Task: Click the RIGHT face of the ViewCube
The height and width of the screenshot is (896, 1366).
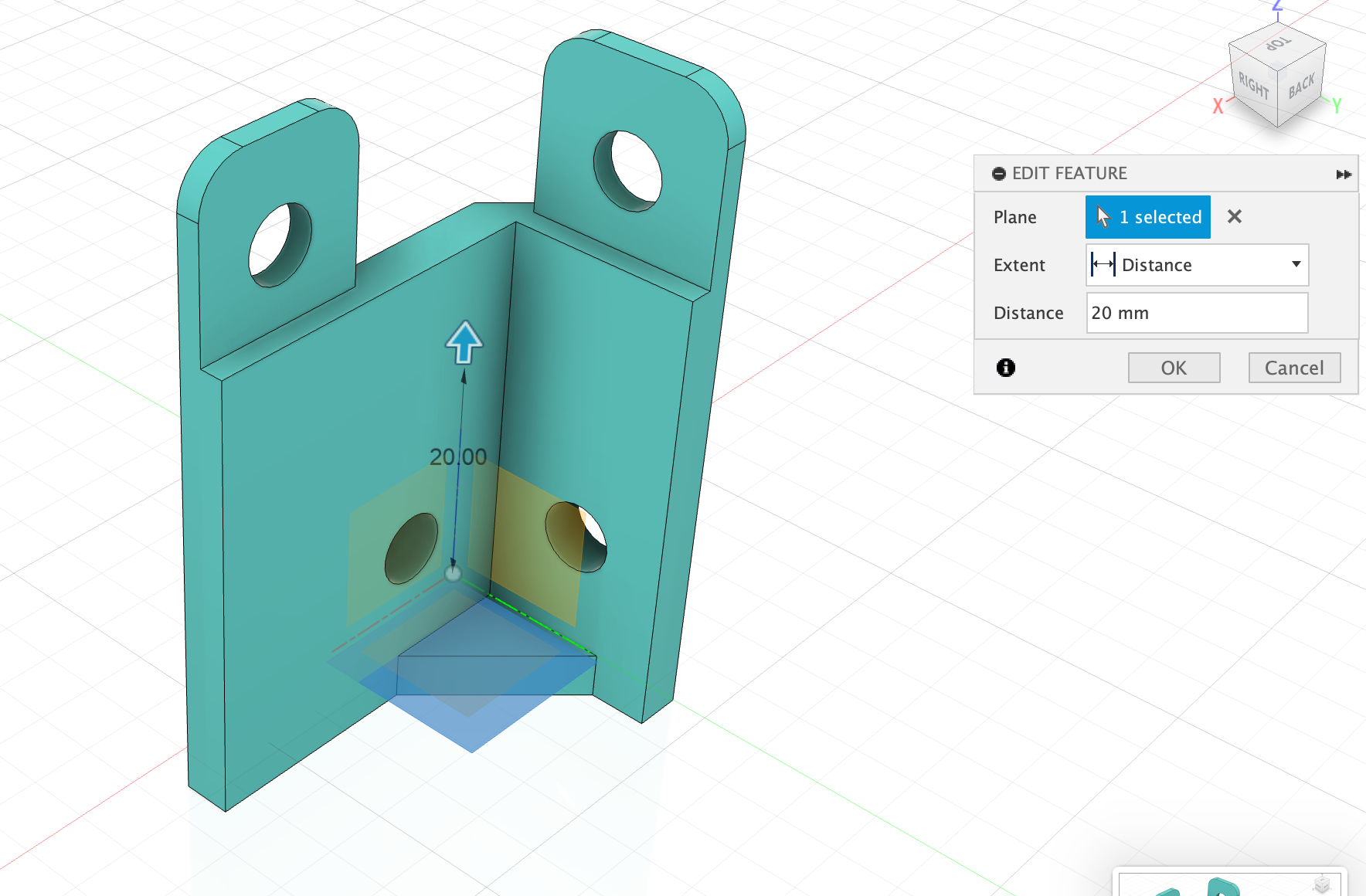Action: point(1253,85)
